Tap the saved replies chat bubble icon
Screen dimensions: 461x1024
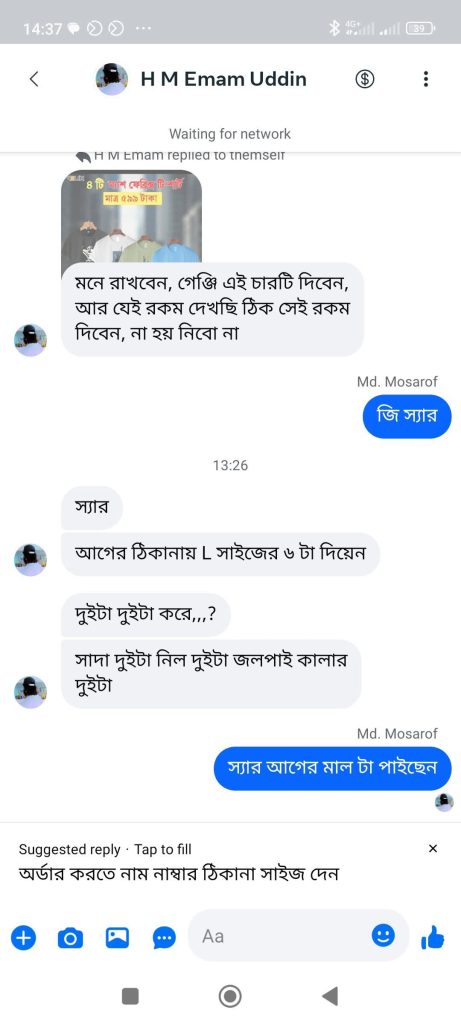click(x=164, y=938)
